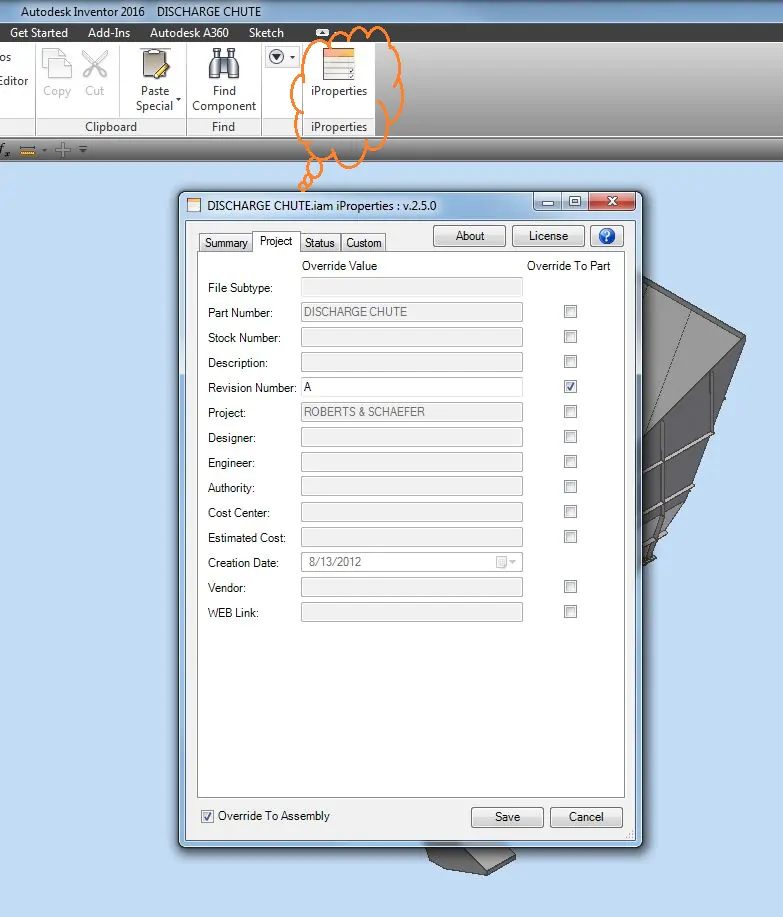Check Override To Part for Estimated Cost
Viewport: 783px width, 917px height.
(x=570, y=537)
